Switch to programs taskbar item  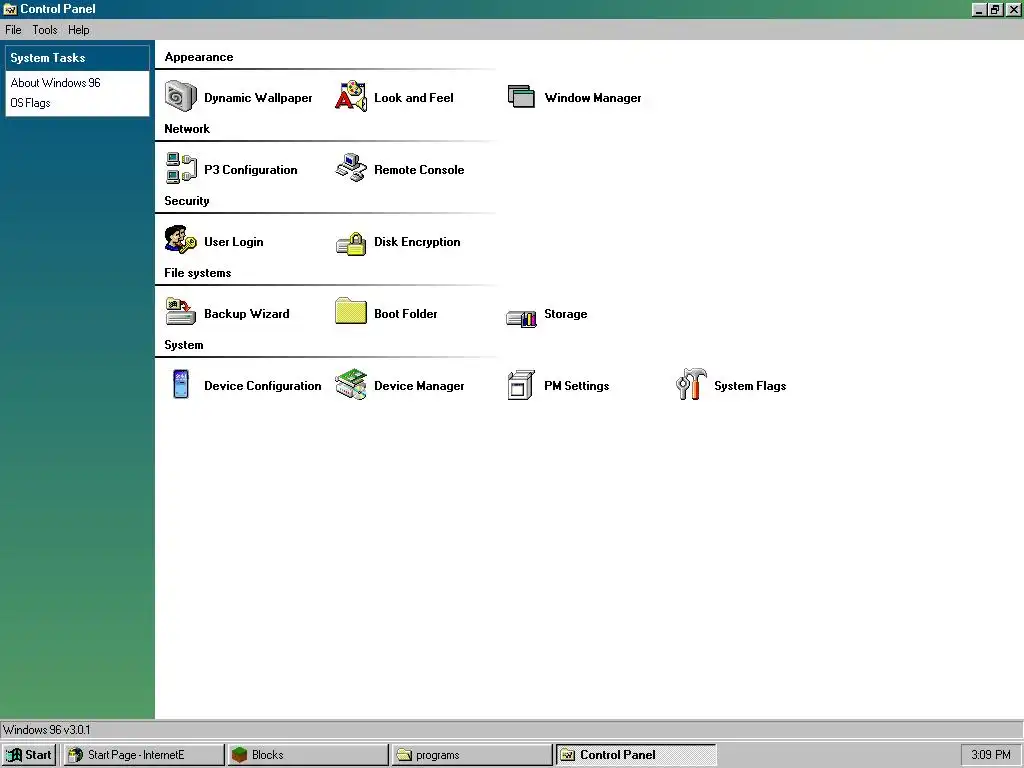click(472, 755)
